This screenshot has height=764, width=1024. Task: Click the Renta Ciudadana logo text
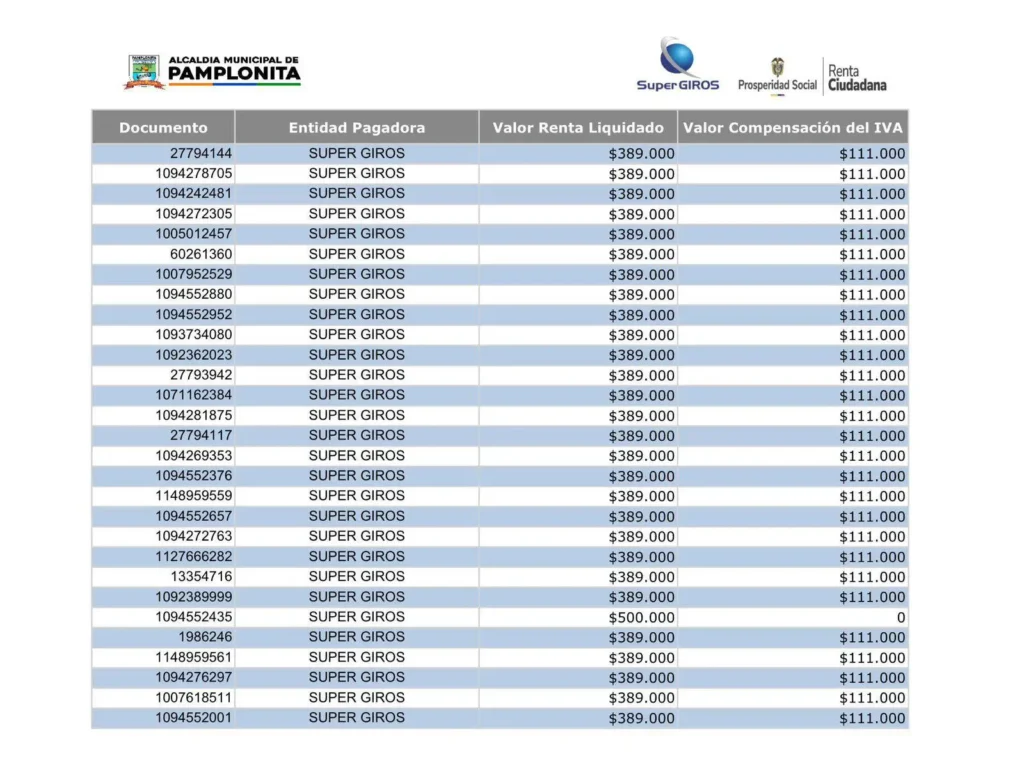tap(857, 78)
